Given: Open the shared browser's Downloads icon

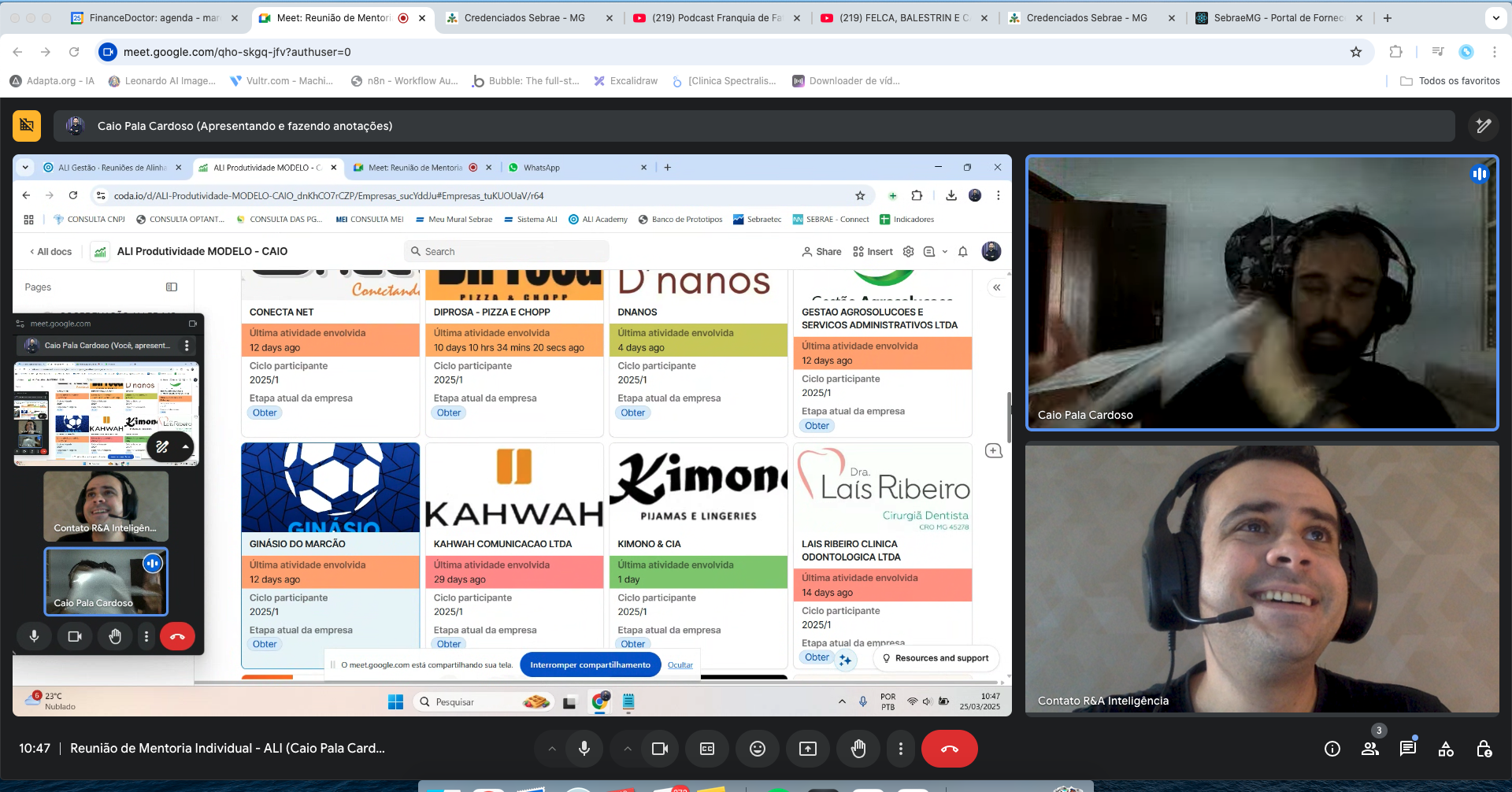Looking at the screenshot, I should pos(951,196).
